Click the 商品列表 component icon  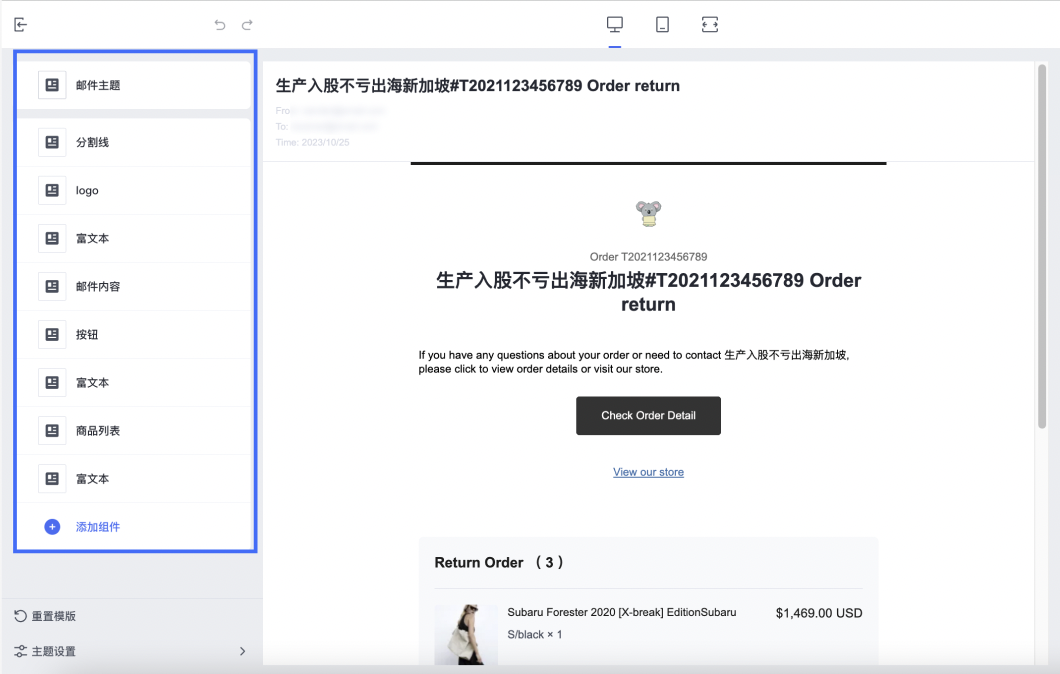(x=52, y=431)
